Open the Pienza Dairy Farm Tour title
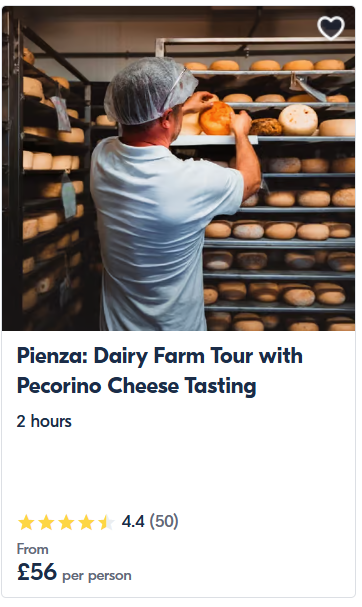Image resolution: width=362 pixels, height=607 pixels. 160,370
